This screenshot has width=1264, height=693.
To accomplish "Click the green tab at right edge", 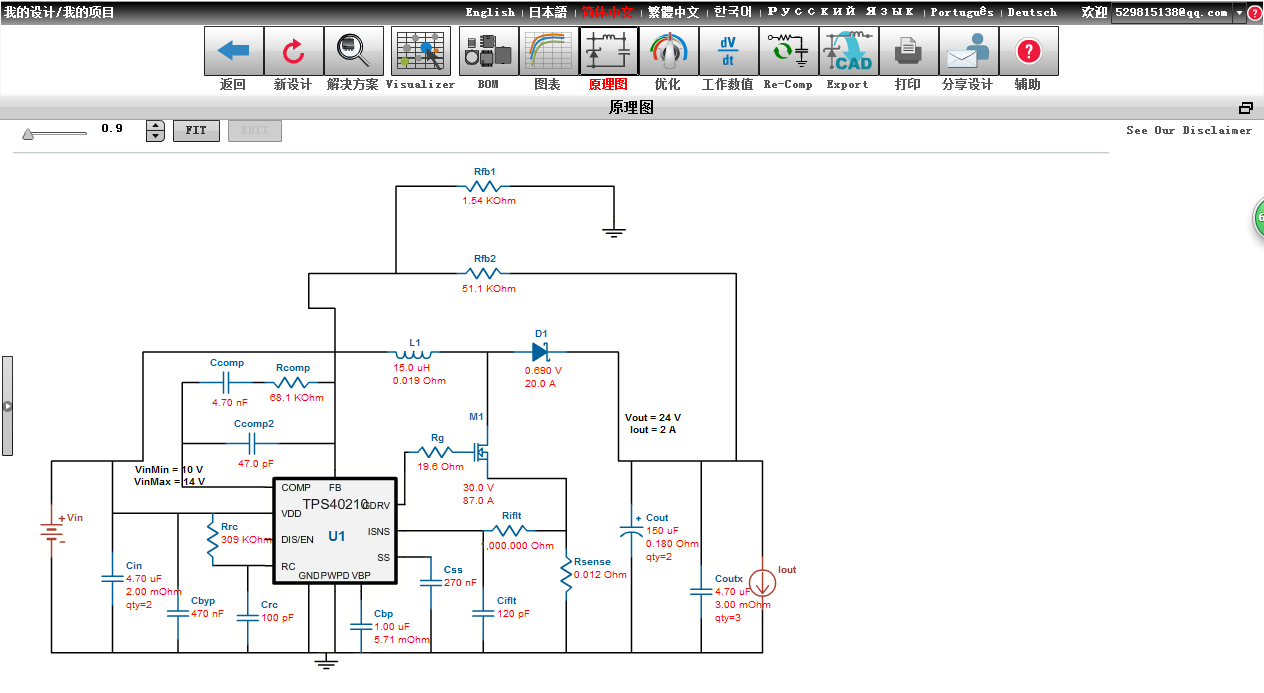I will pyautogui.click(x=1259, y=218).
